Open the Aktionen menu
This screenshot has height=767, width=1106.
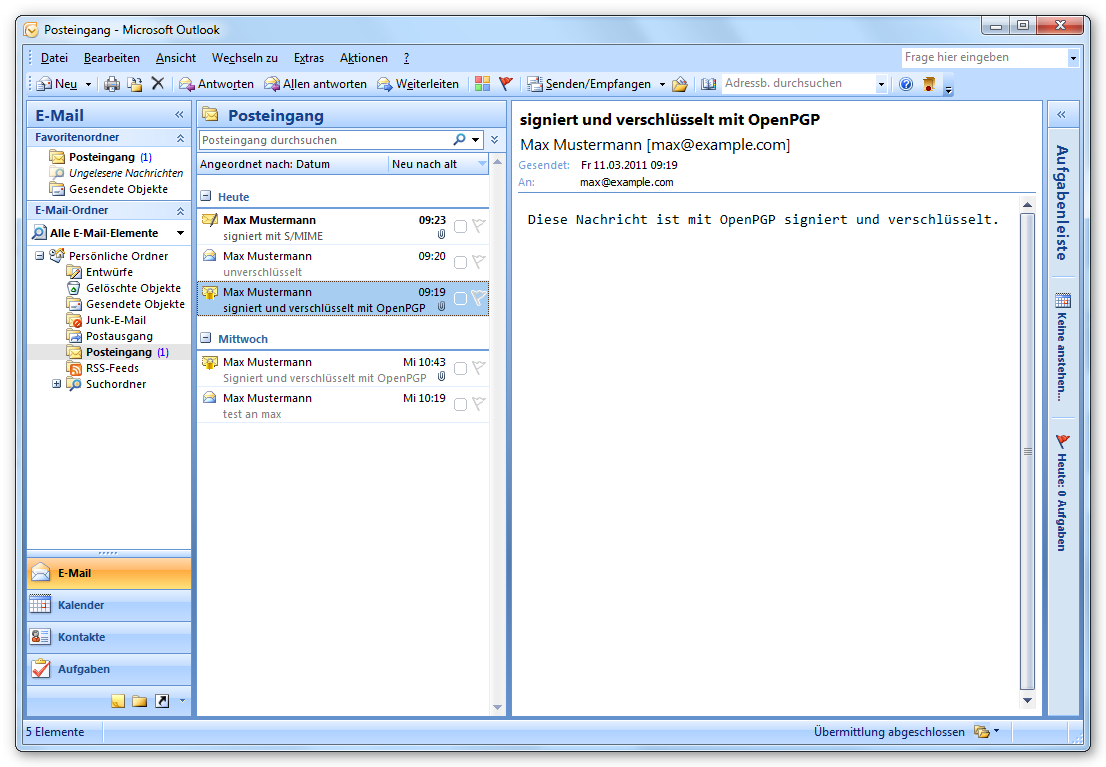pos(363,57)
